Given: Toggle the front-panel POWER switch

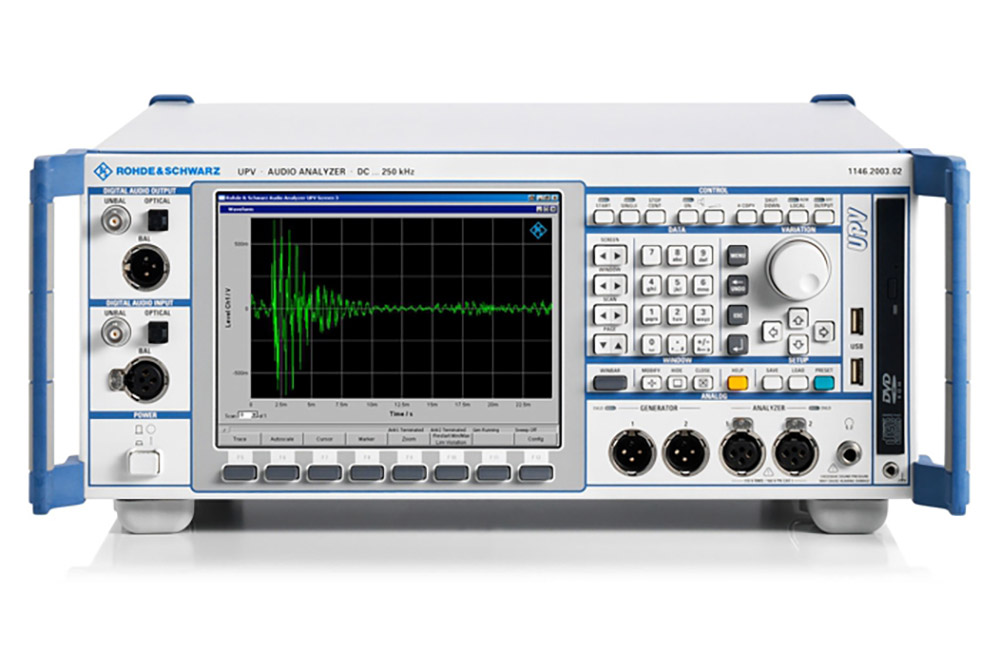Looking at the screenshot, I should (x=141, y=462).
